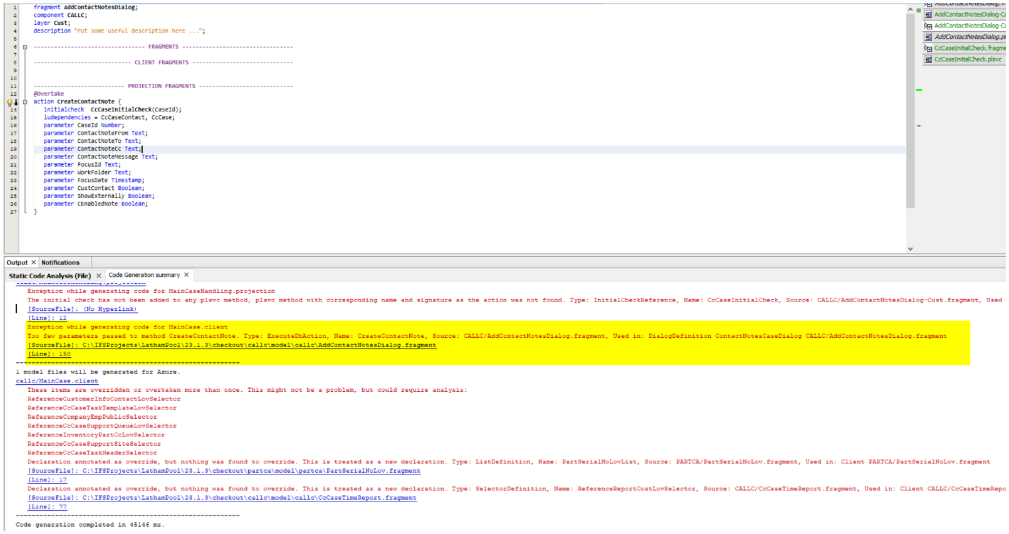This screenshot has width=1009, height=534.
Task: Select CcCaseInitialCheck.plsvc in the file list
Action: click(968, 59)
